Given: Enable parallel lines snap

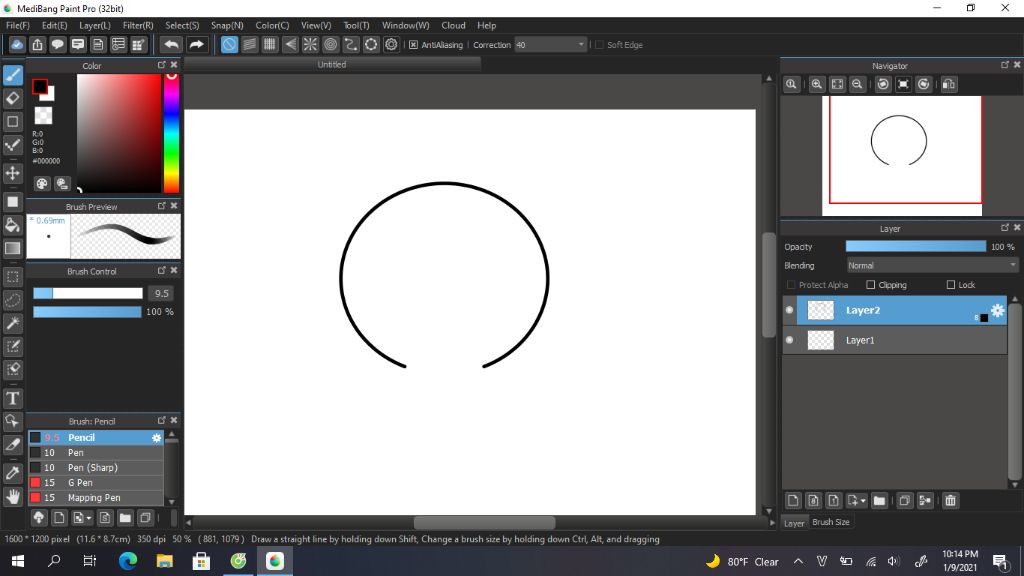Looking at the screenshot, I should click(249, 44).
